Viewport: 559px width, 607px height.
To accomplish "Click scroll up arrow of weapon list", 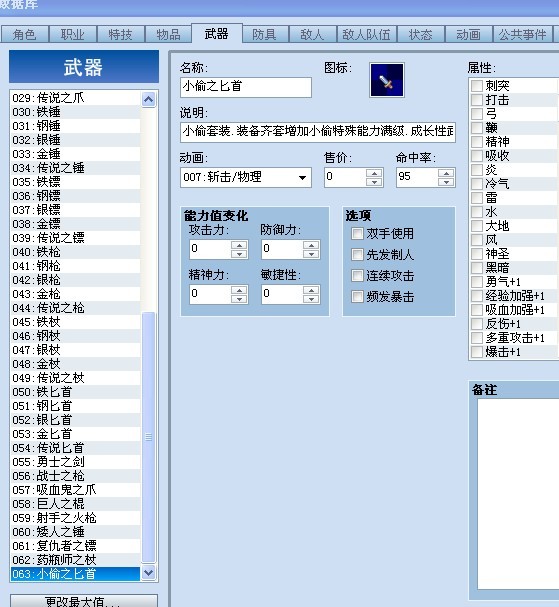I will (149, 99).
